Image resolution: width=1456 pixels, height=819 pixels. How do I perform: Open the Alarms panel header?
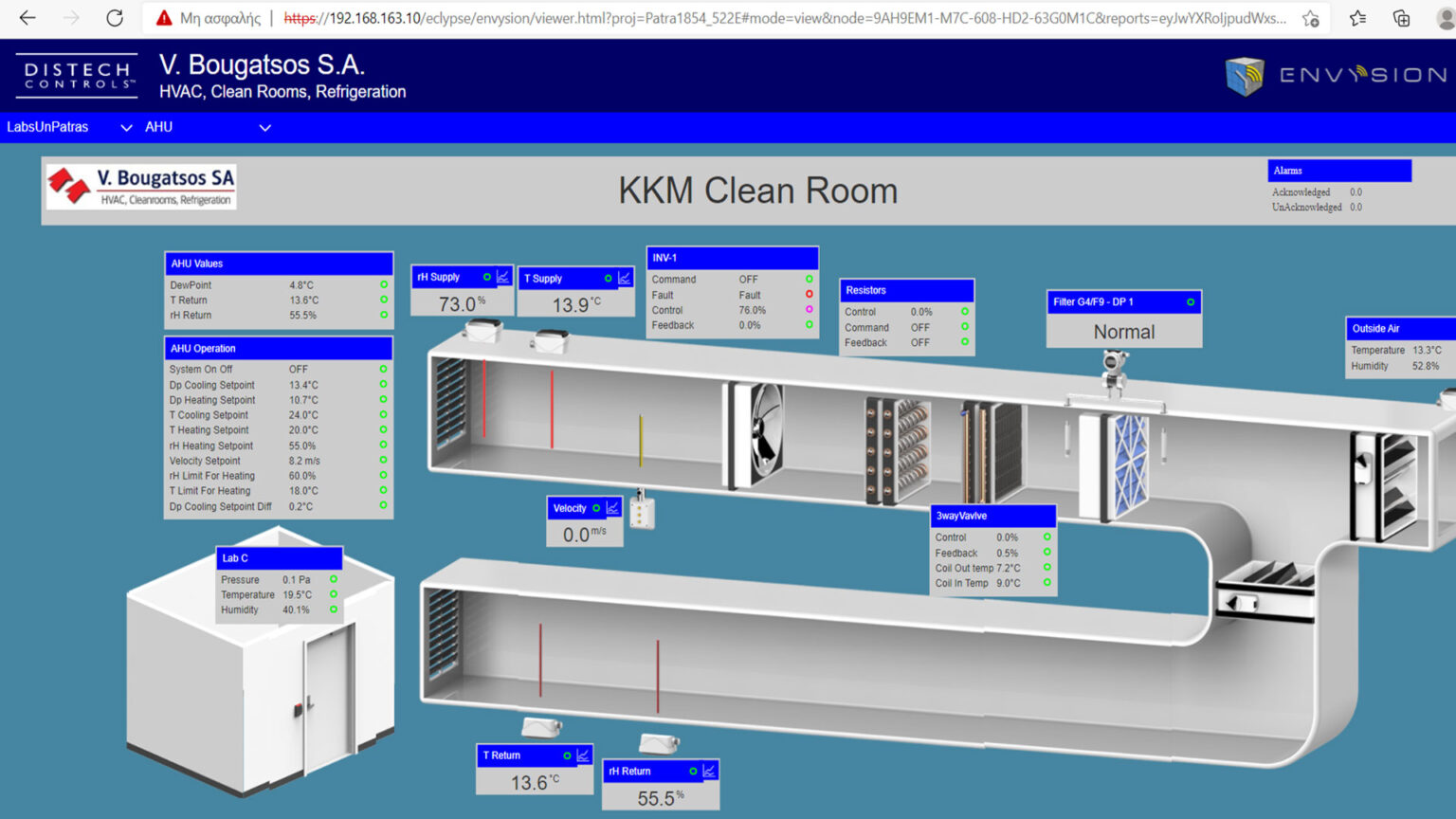pyautogui.click(x=1339, y=171)
